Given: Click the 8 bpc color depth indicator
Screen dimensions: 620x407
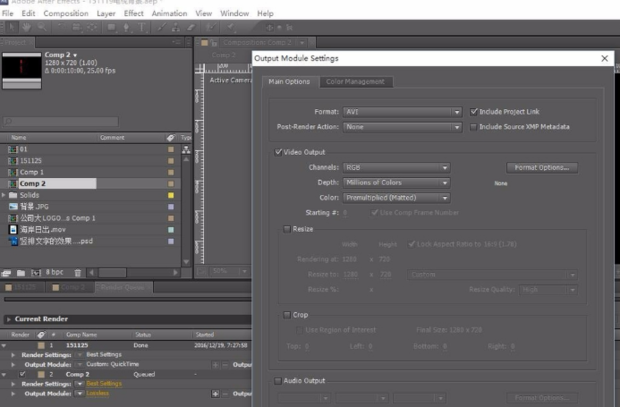Looking at the screenshot, I should (x=55, y=272).
